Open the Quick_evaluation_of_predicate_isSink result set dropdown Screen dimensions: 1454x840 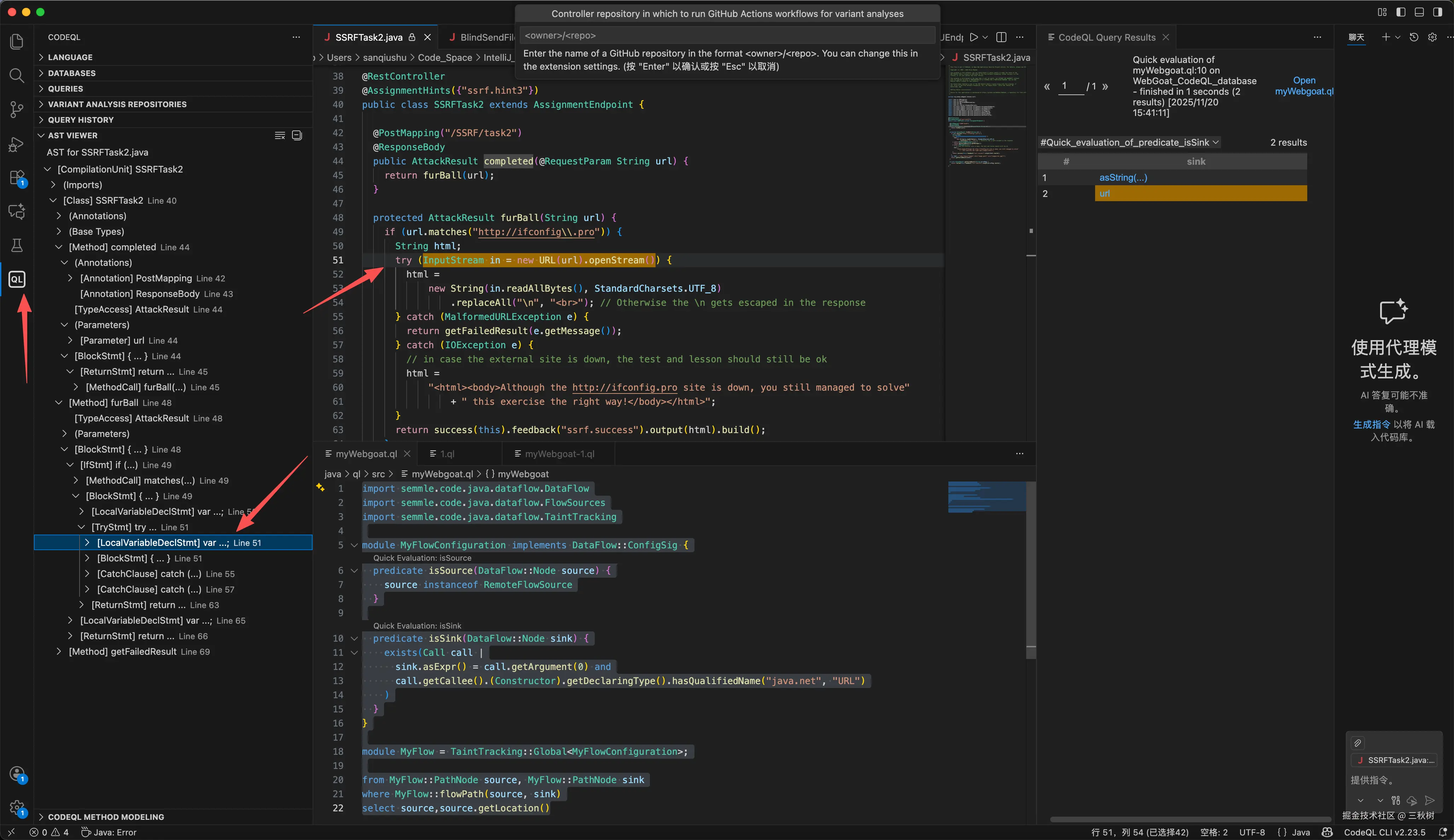(1129, 142)
